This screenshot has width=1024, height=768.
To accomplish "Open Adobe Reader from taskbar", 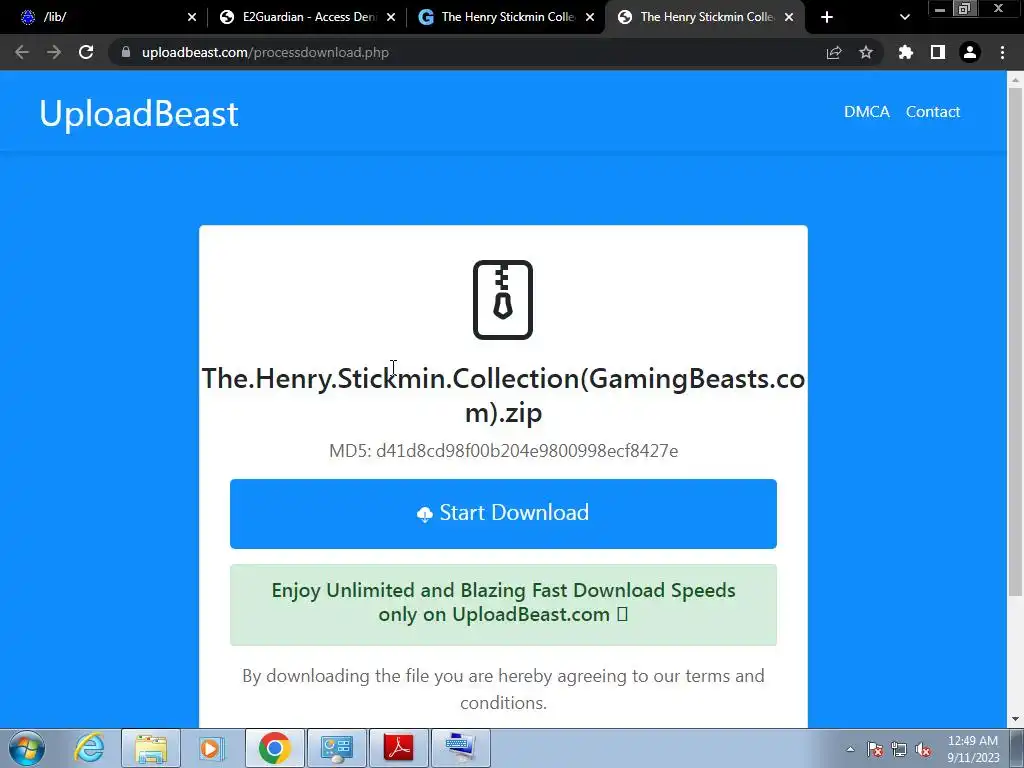I will pos(399,748).
